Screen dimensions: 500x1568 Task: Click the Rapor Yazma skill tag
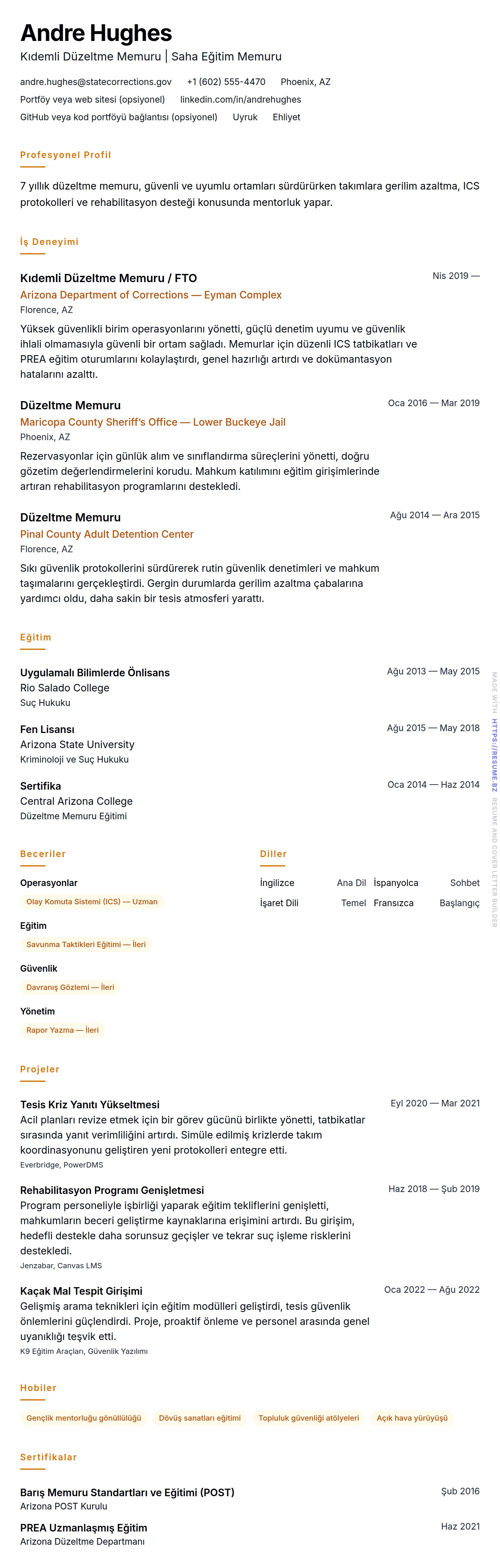click(x=62, y=1030)
